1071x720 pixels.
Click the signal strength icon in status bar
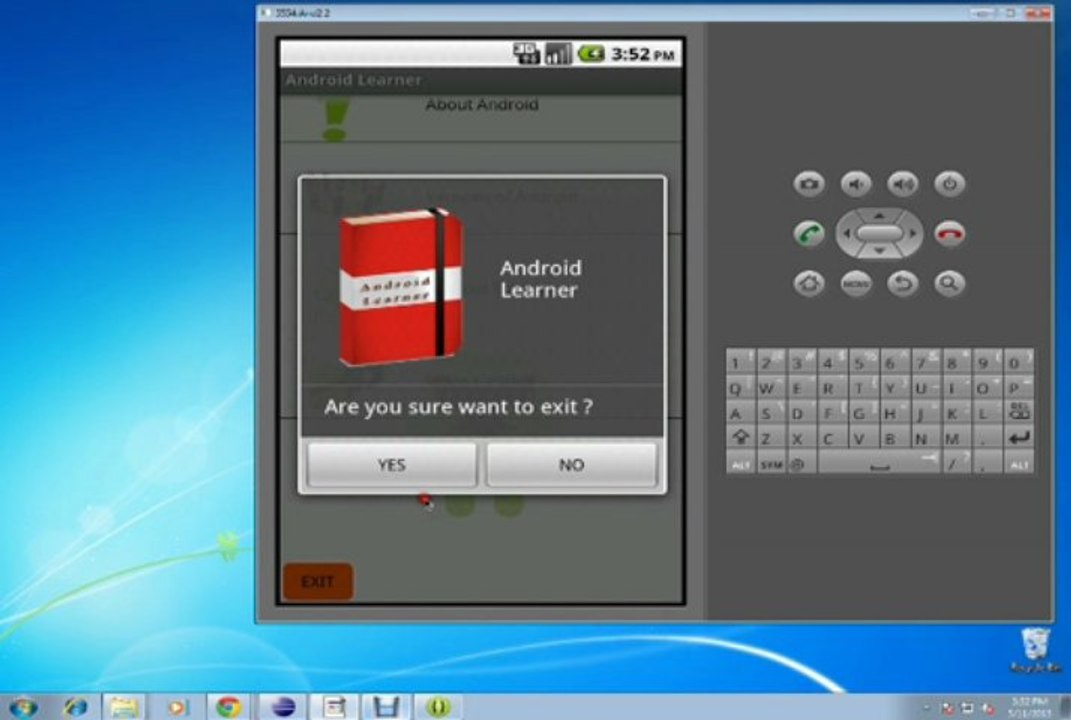[558, 53]
